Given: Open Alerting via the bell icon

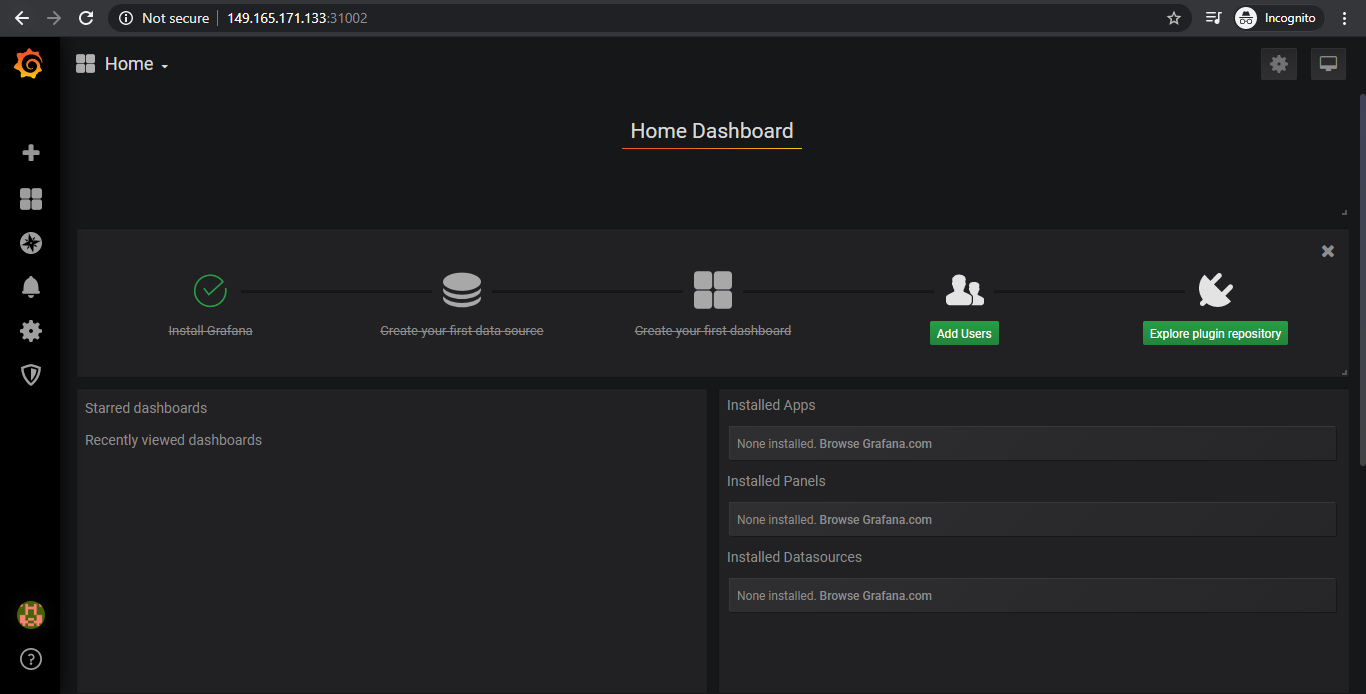Looking at the screenshot, I should 30,287.
